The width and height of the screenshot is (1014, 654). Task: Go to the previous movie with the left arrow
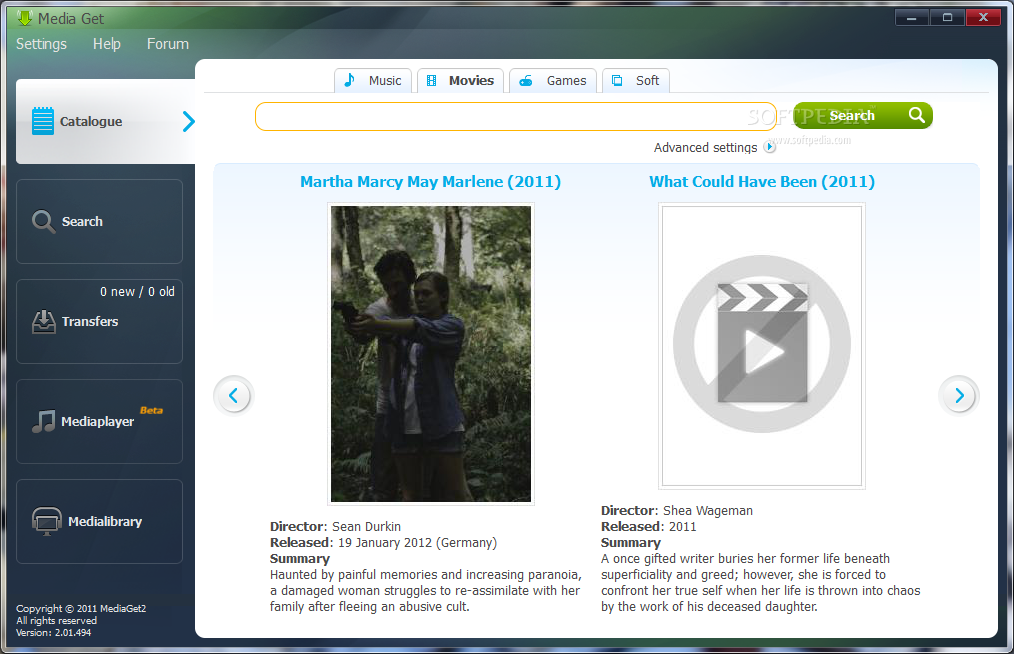pyautogui.click(x=233, y=395)
